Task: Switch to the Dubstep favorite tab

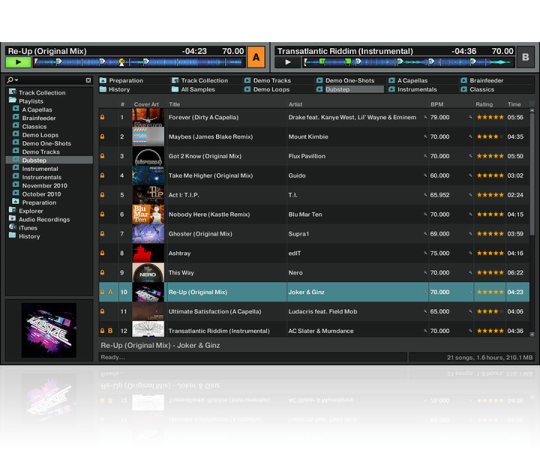Action: 350,89
